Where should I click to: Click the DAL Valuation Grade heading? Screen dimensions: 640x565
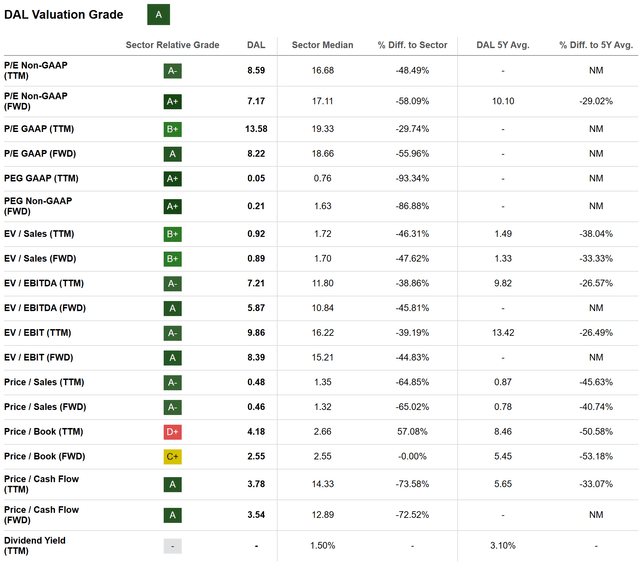click(64, 15)
